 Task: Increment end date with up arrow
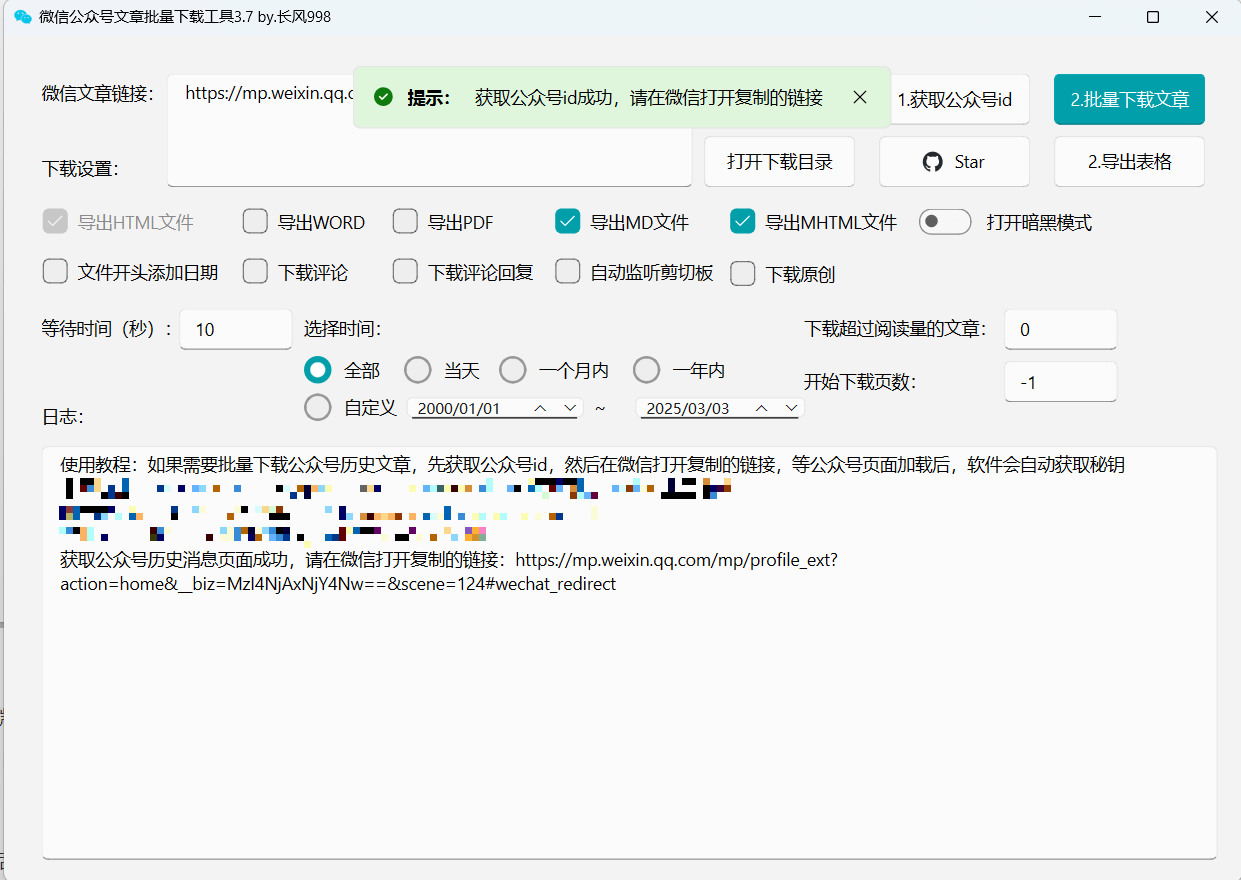point(762,409)
